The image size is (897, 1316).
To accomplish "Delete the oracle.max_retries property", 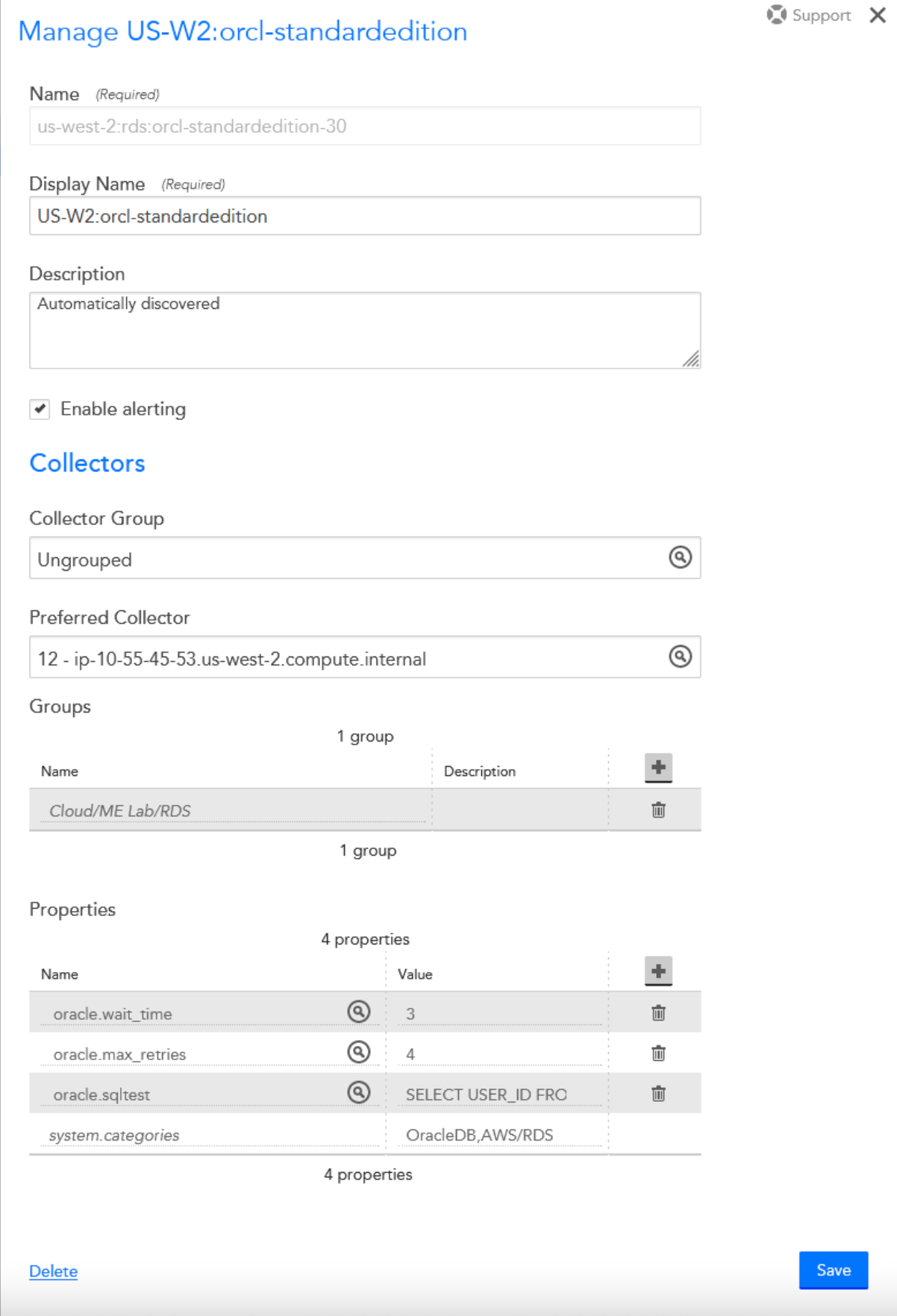I will tap(657, 1053).
